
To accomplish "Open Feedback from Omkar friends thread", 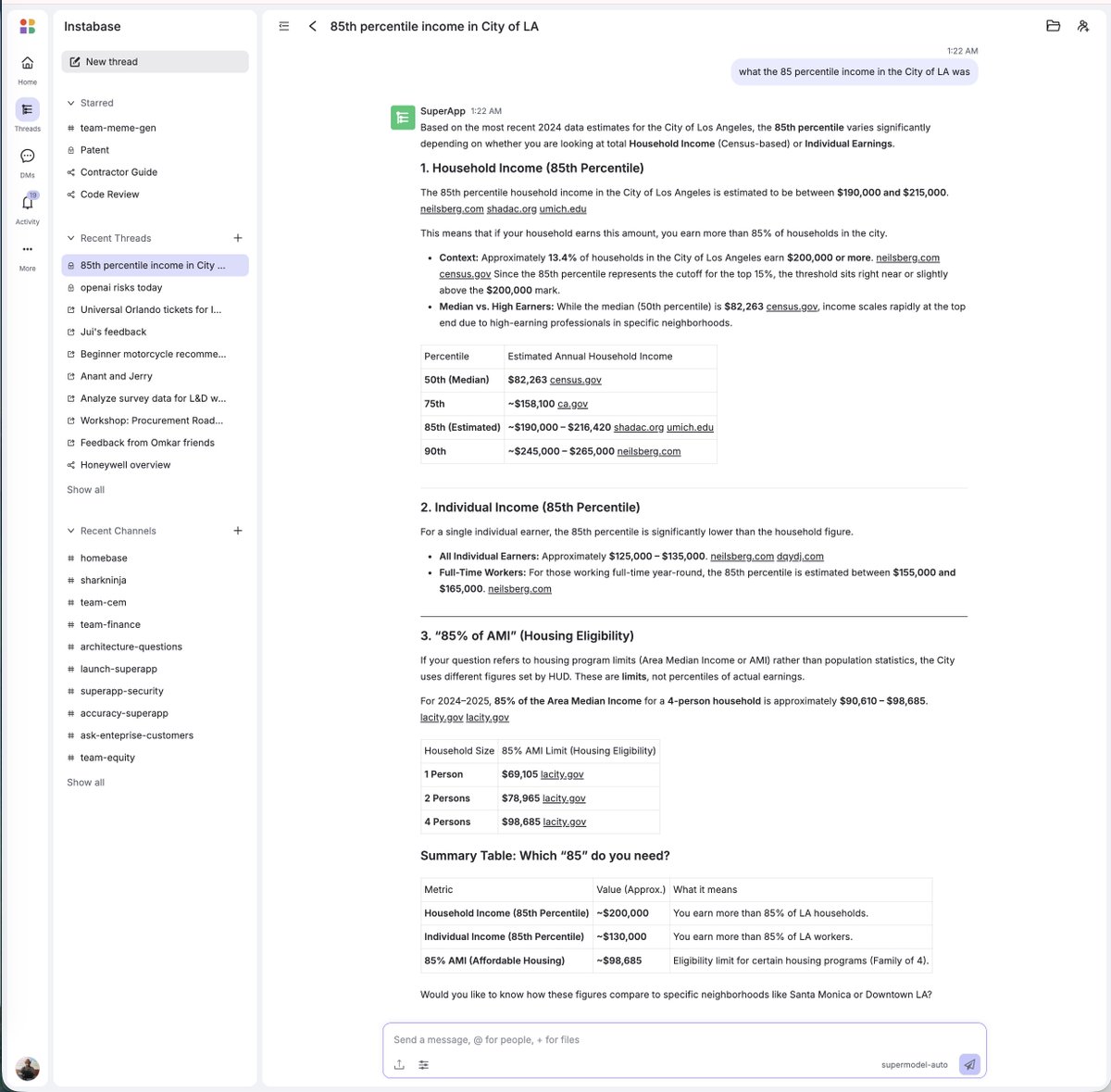I will coord(156,443).
